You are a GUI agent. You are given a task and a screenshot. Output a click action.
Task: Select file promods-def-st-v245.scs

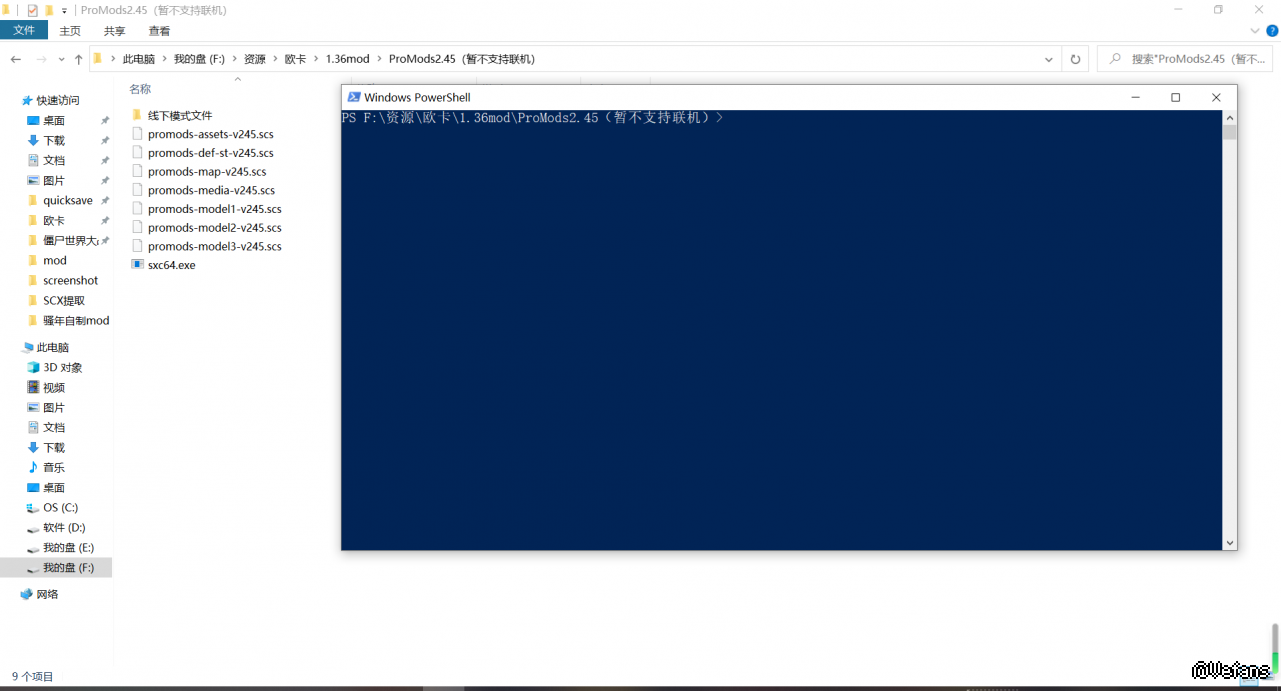click(x=210, y=153)
